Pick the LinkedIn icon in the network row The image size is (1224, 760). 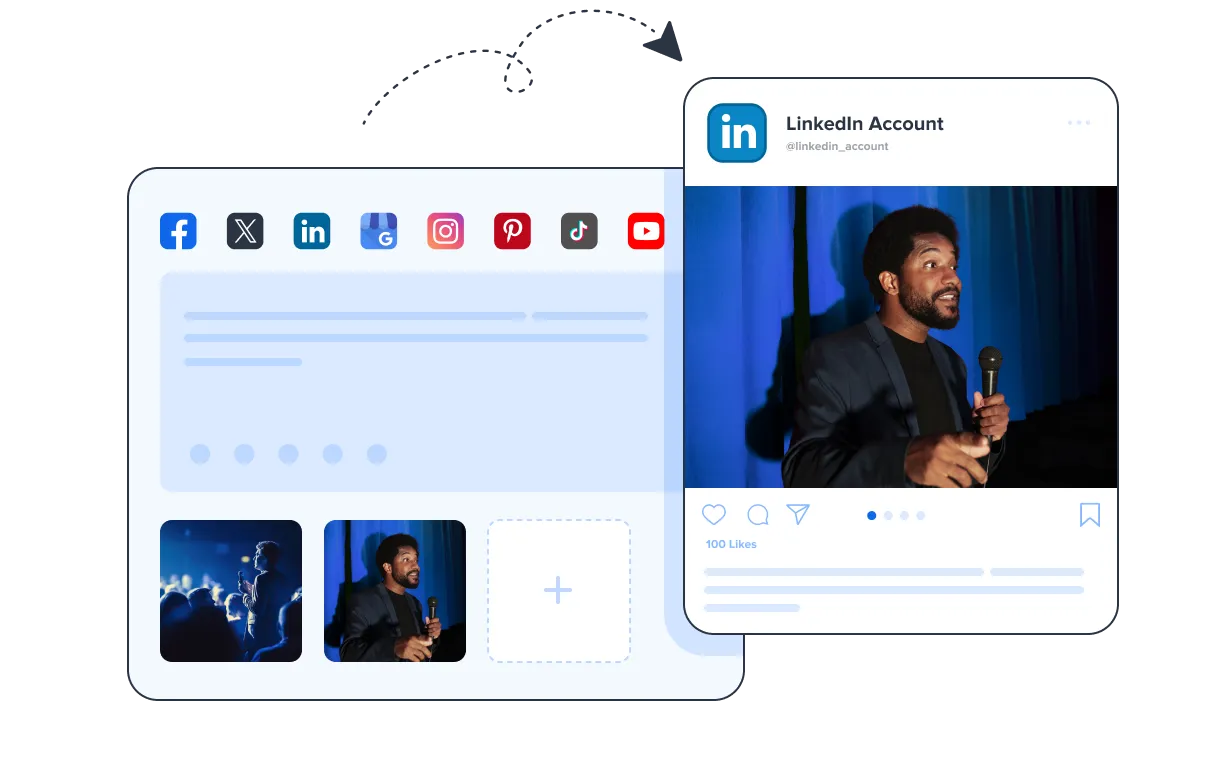(x=312, y=231)
